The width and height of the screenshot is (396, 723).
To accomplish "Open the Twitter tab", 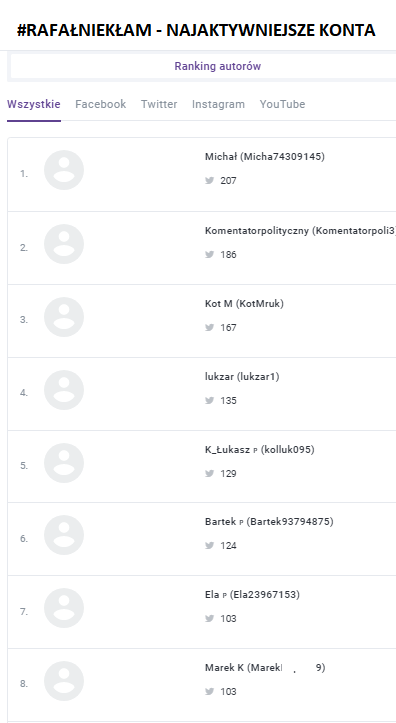I will [159, 104].
